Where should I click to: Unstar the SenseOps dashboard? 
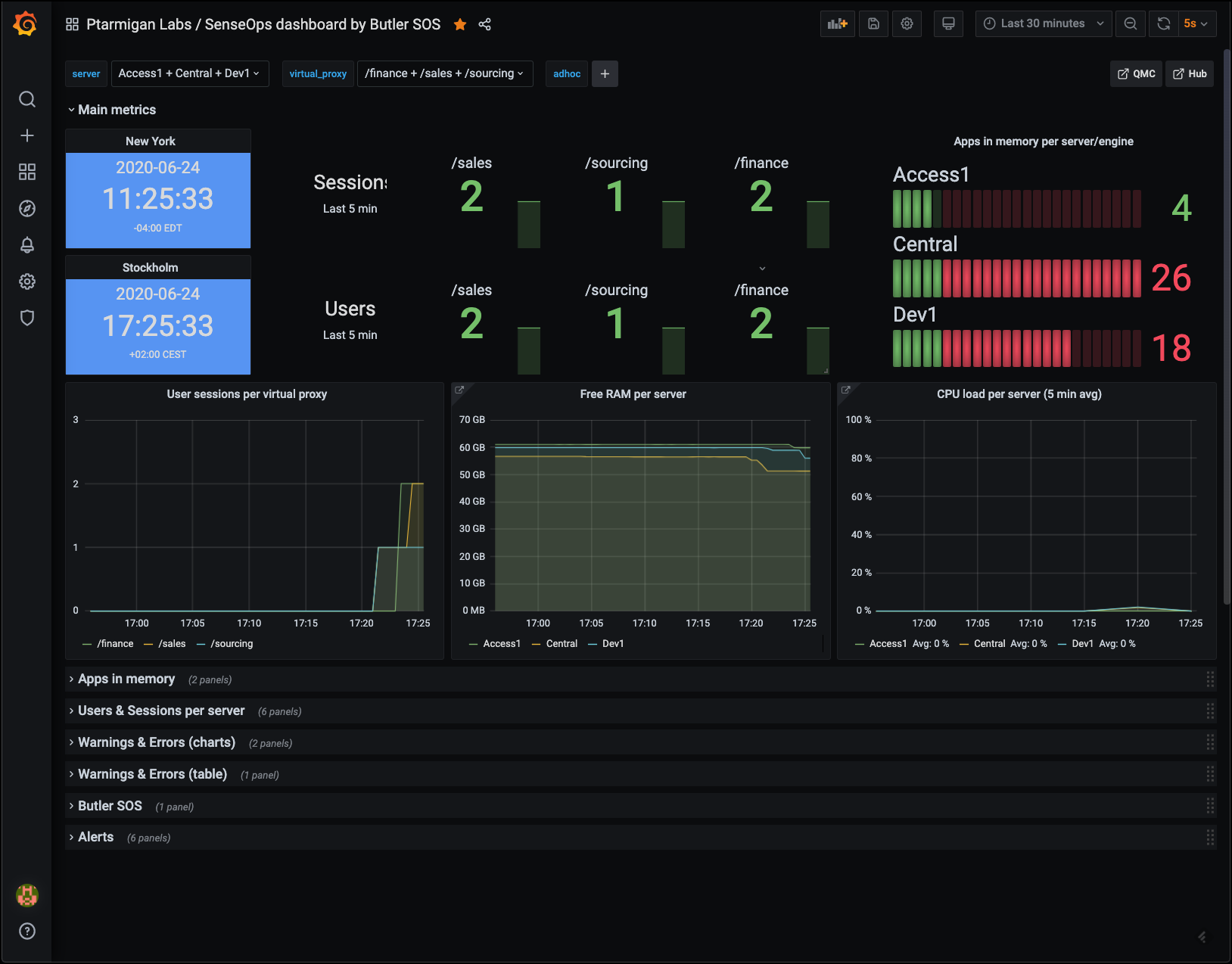coord(460,24)
